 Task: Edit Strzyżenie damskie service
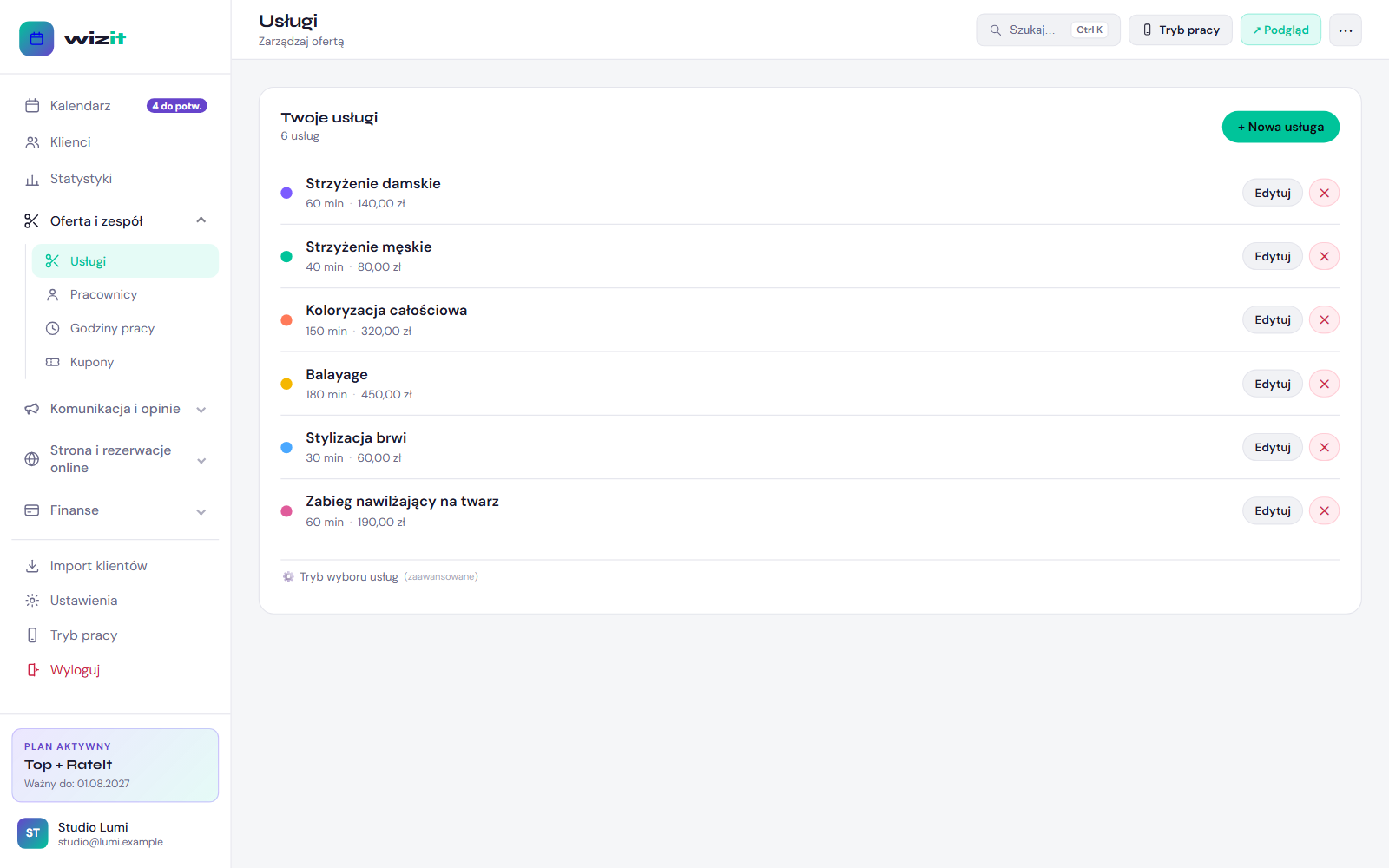pos(1273,193)
